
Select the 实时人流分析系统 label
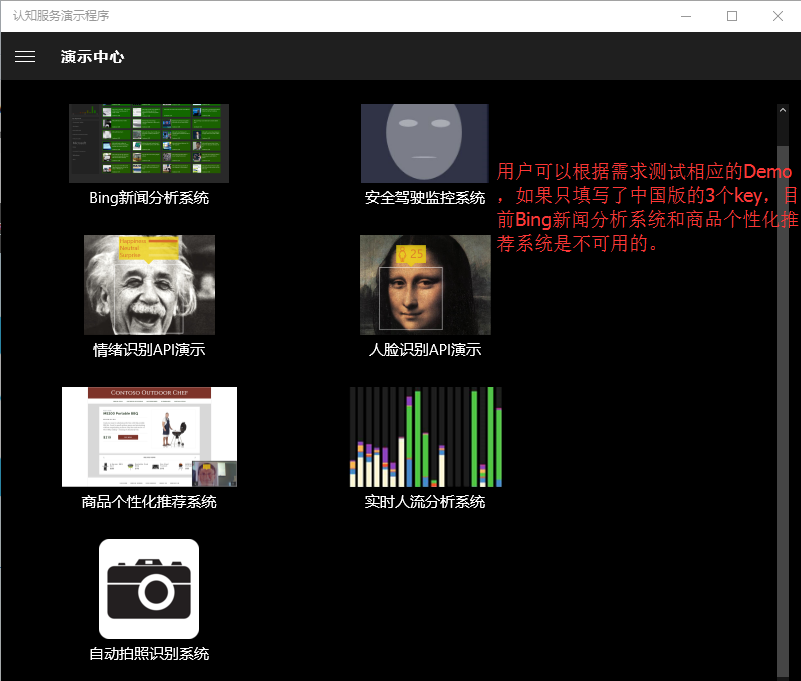425,502
